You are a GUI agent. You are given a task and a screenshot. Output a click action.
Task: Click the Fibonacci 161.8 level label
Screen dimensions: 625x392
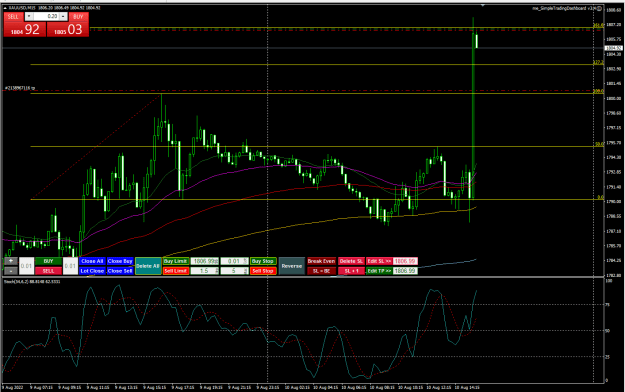[598, 25]
